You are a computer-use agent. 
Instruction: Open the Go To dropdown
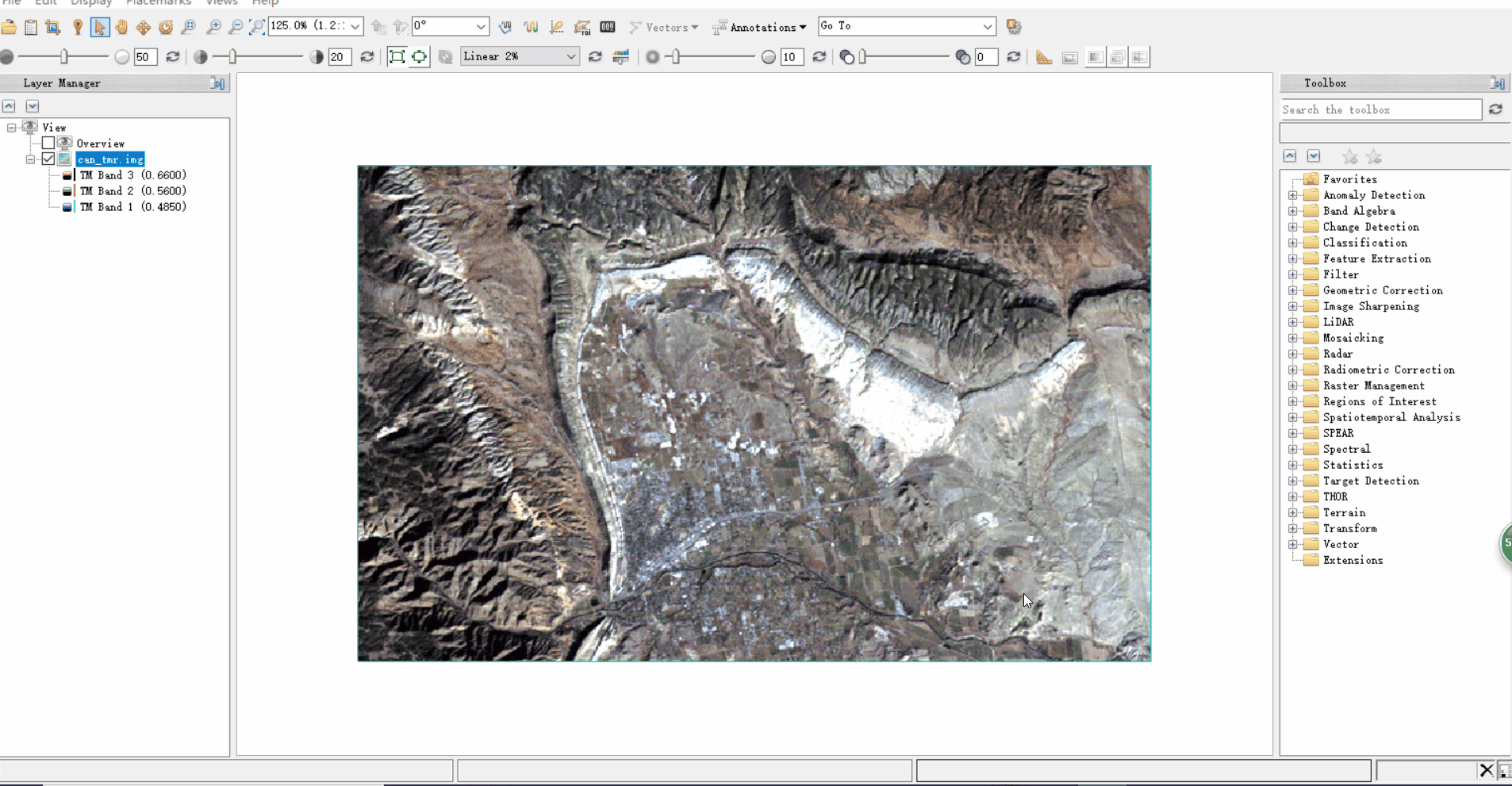point(987,26)
